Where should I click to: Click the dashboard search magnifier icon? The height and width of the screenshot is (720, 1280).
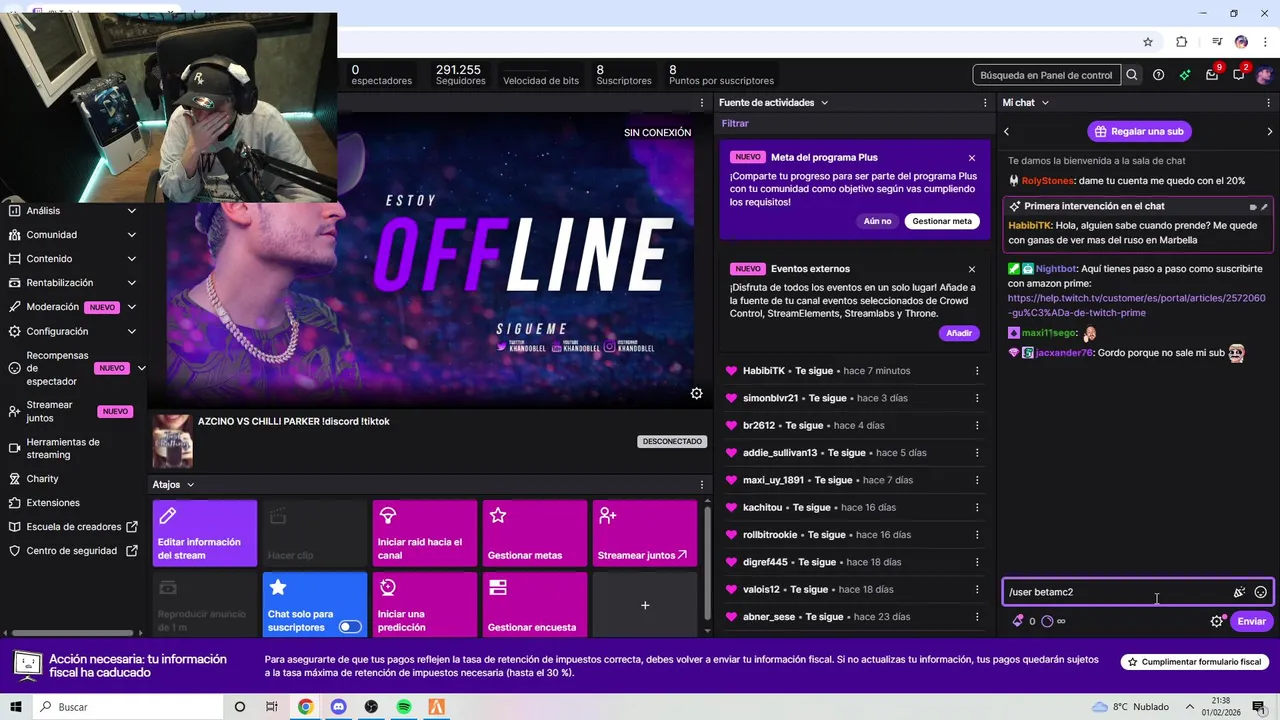click(1131, 75)
